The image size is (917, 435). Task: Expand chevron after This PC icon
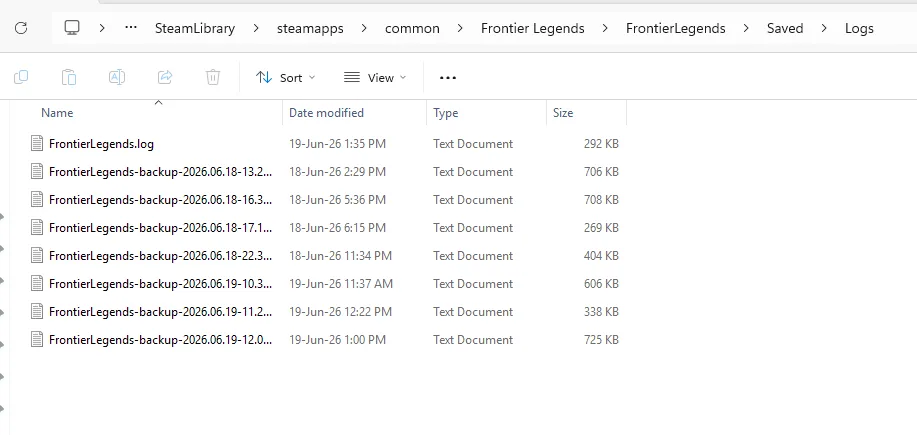point(102,28)
